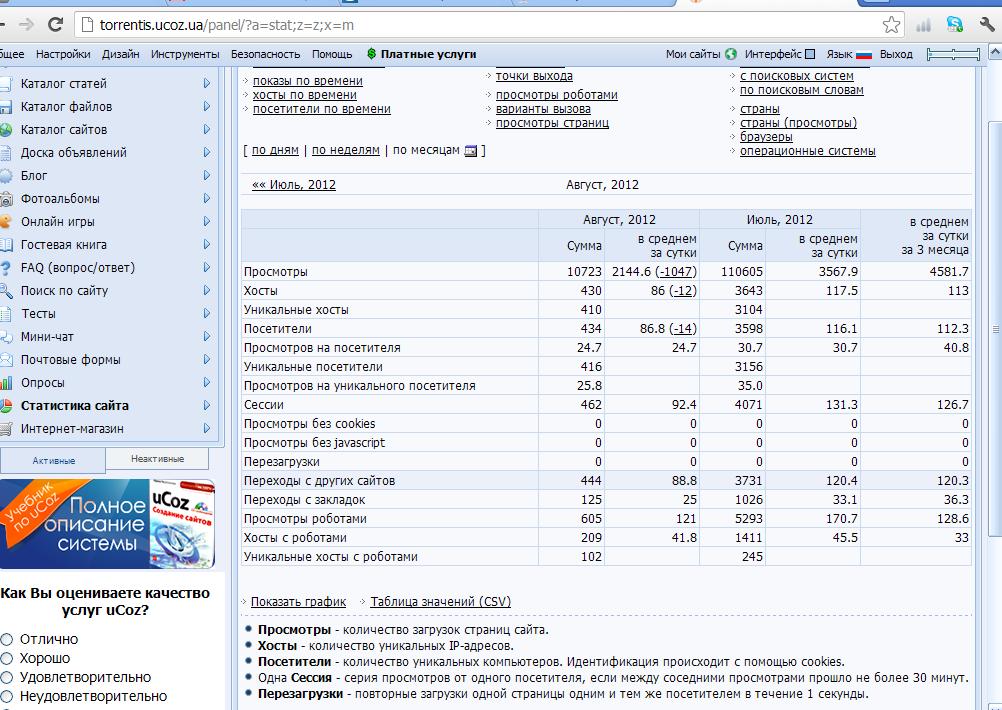
Task: Switch to the 'Неактивные' tab
Action: coord(157,459)
